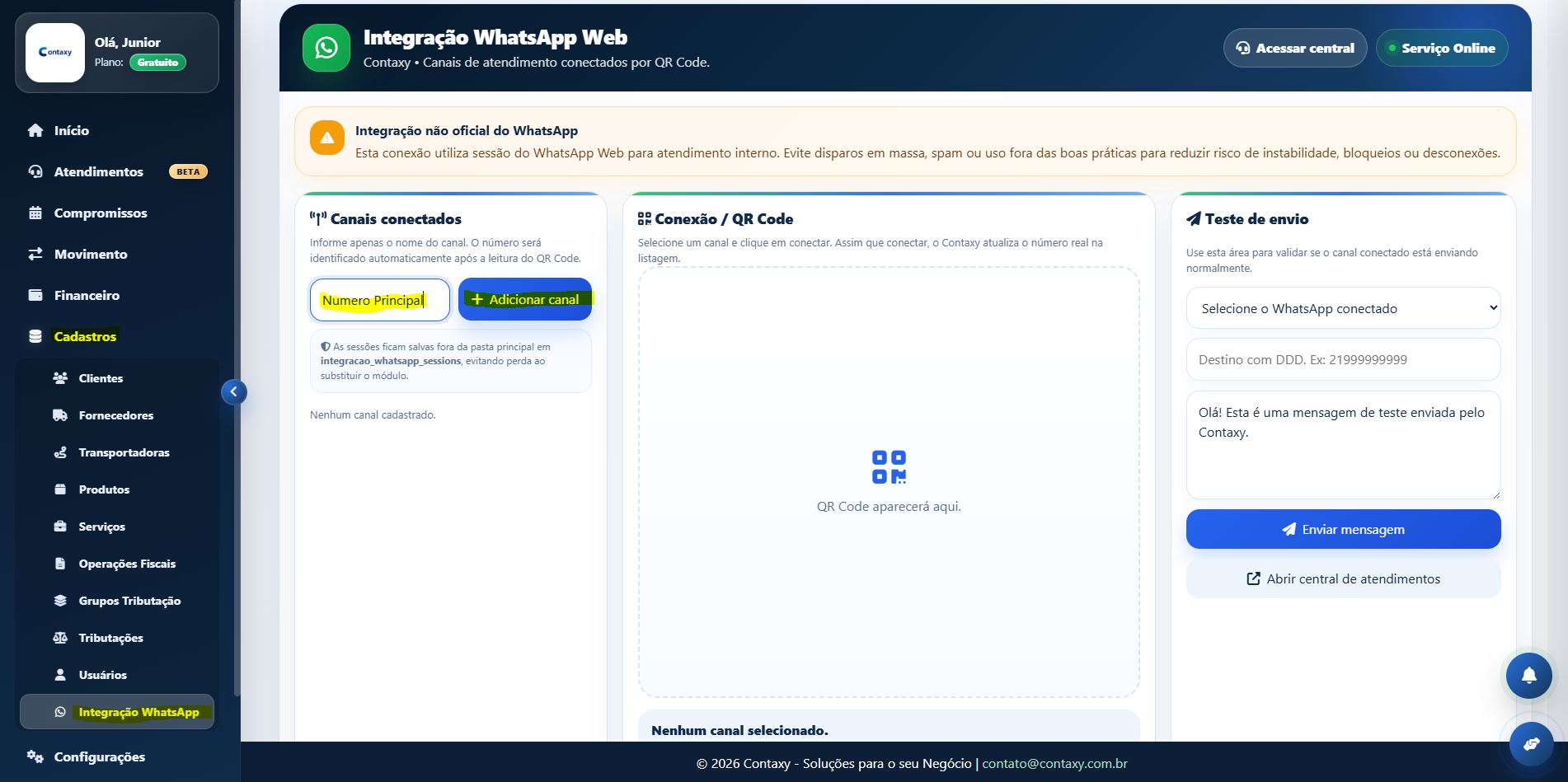This screenshot has height=782, width=1568.
Task: Click the orange warning triangle icon
Action: (327, 138)
